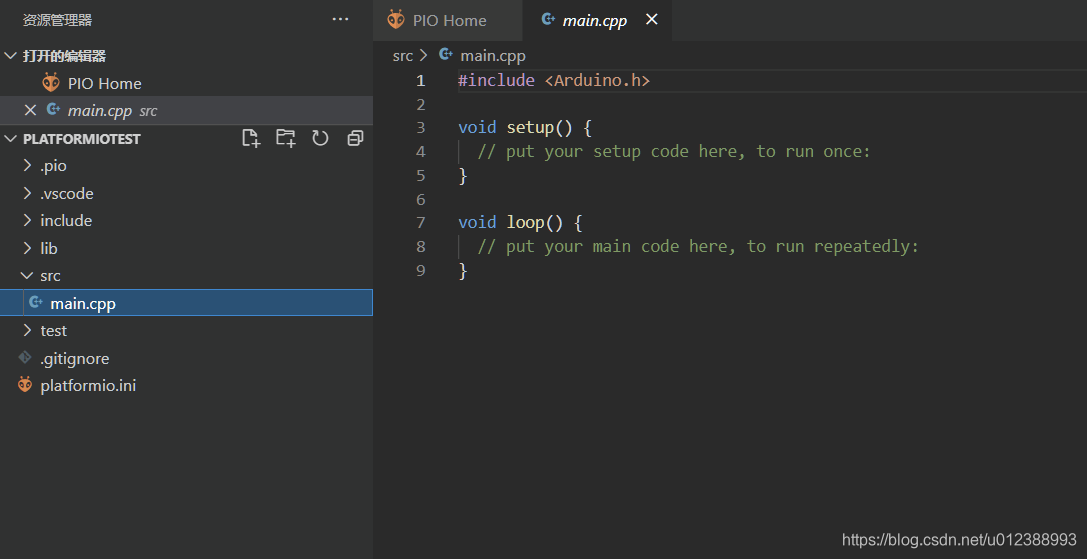Image resolution: width=1087 pixels, height=559 pixels.
Task: Click the closing brace on line 5
Action: coord(462,175)
